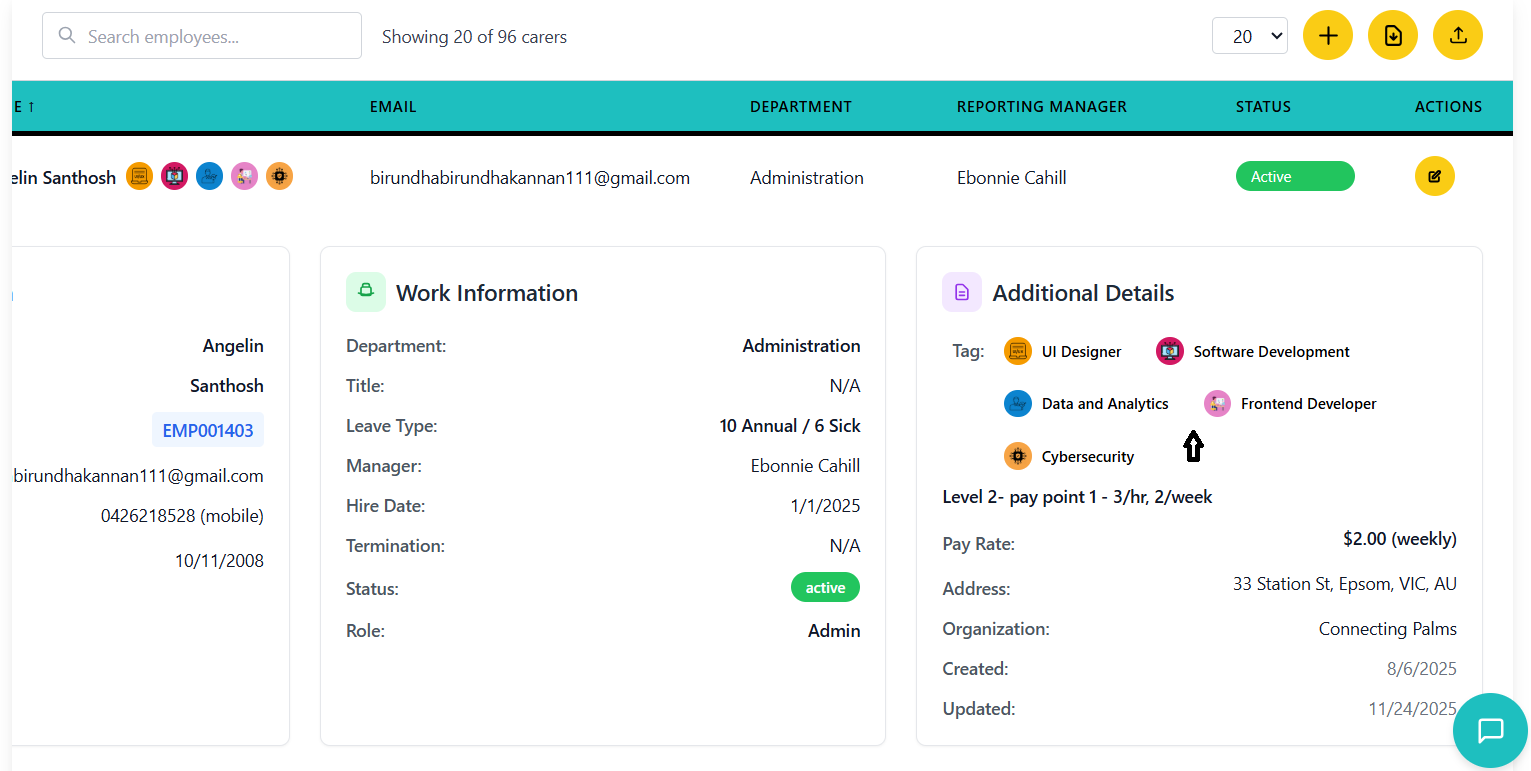Click the Reporting Manager column header

point(1041,107)
